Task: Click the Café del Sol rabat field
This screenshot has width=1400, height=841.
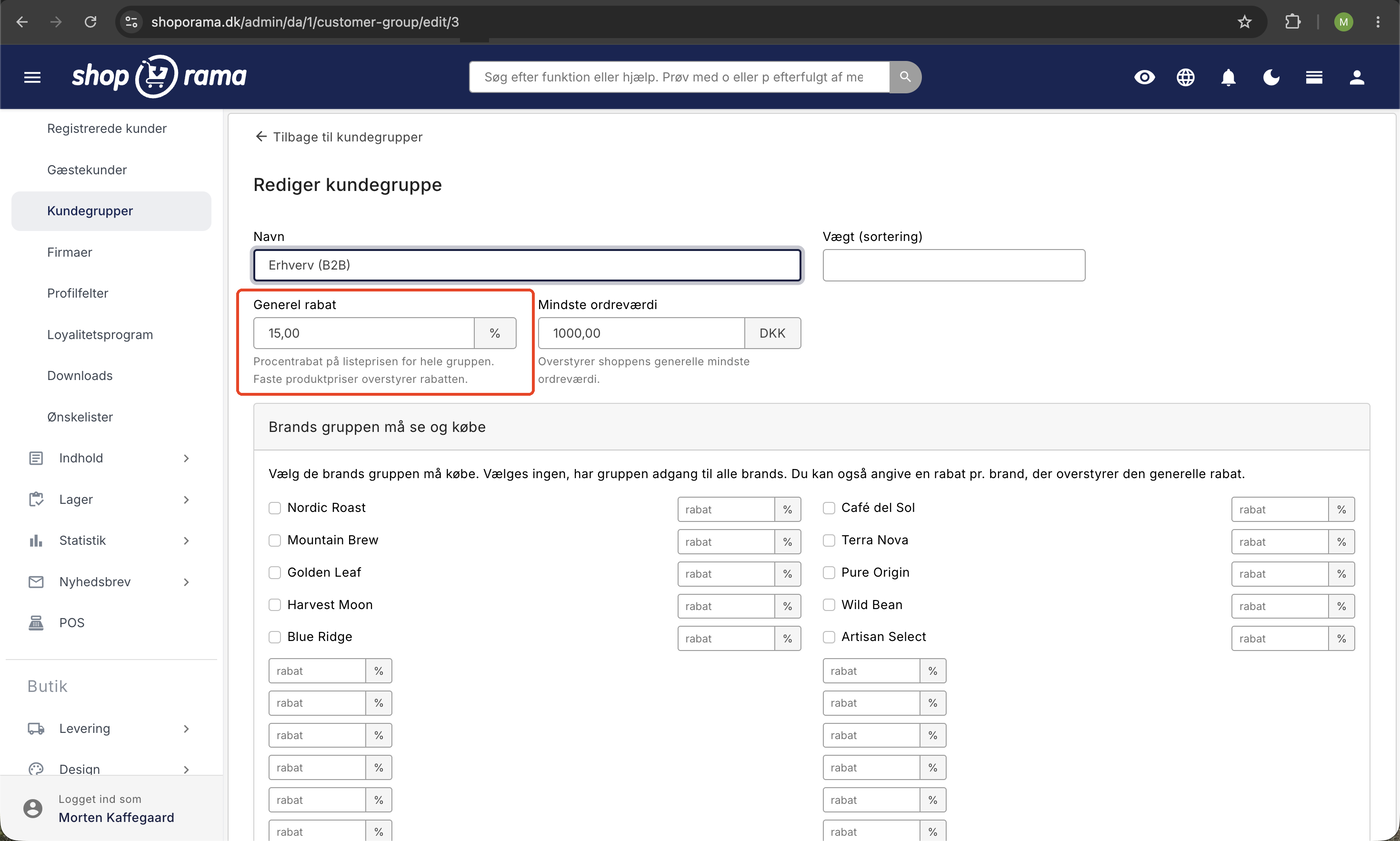Action: coord(1280,509)
